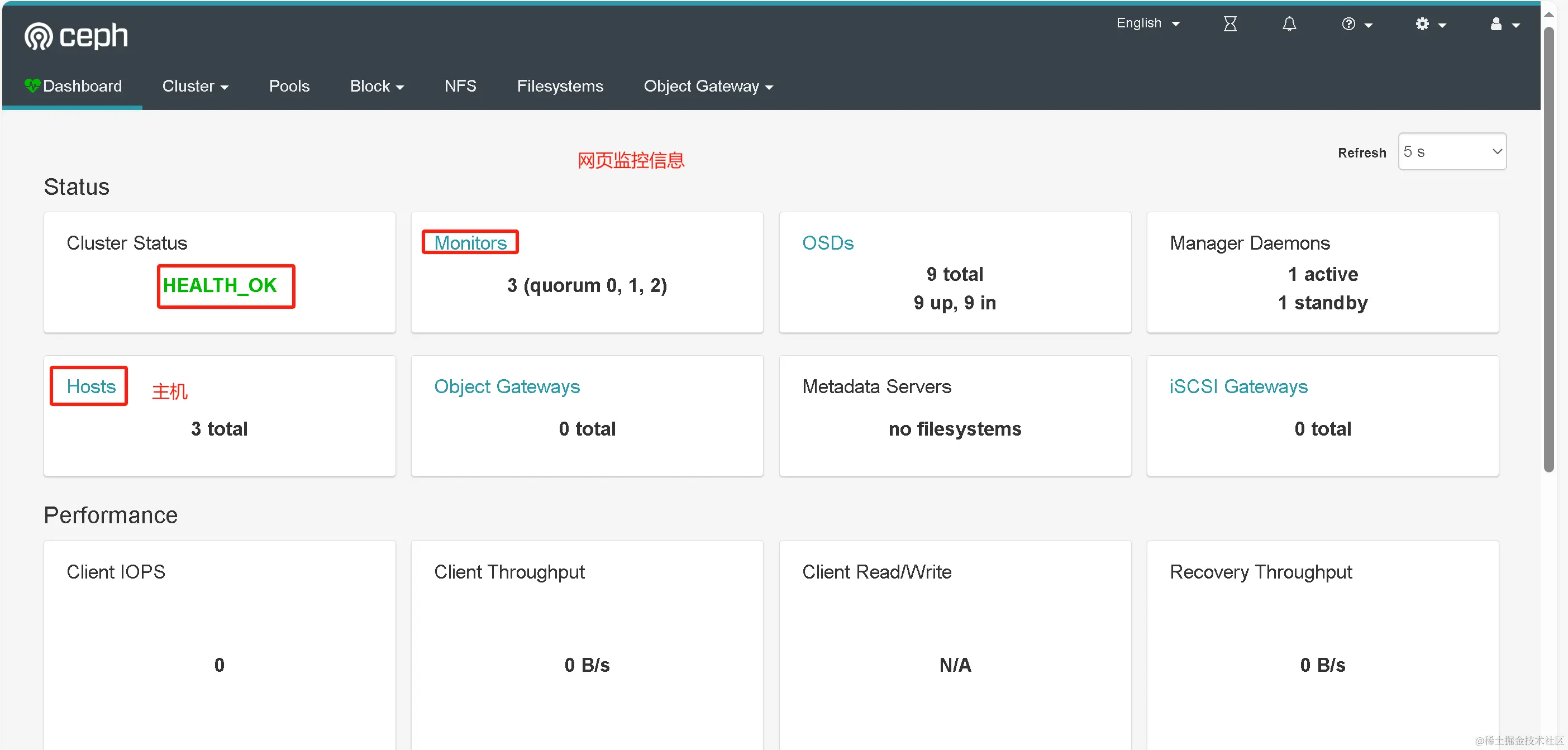Open the help question mark menu
Viewport: 1568px width, 750px height.
[1356, 25]
